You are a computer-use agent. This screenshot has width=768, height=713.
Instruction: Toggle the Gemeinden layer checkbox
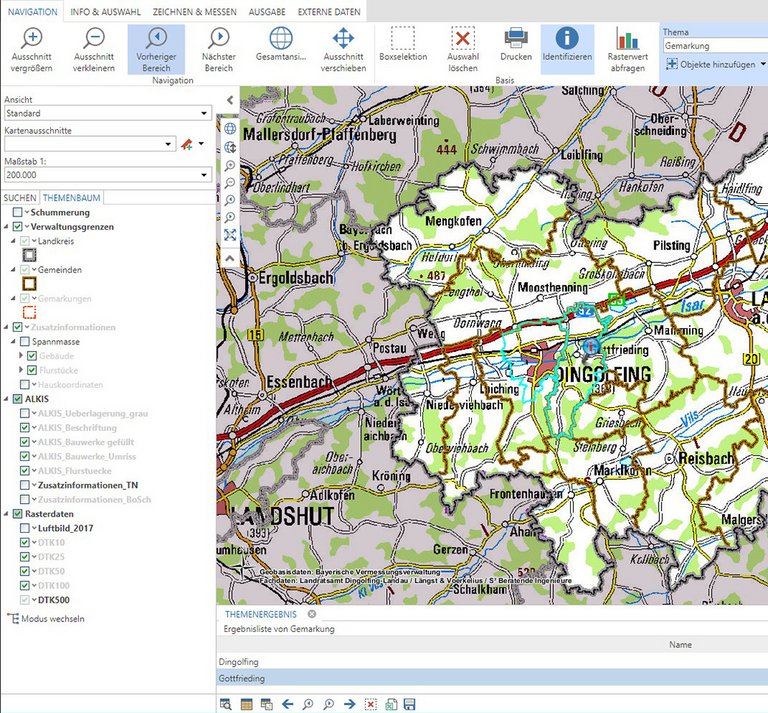point(25,270)
